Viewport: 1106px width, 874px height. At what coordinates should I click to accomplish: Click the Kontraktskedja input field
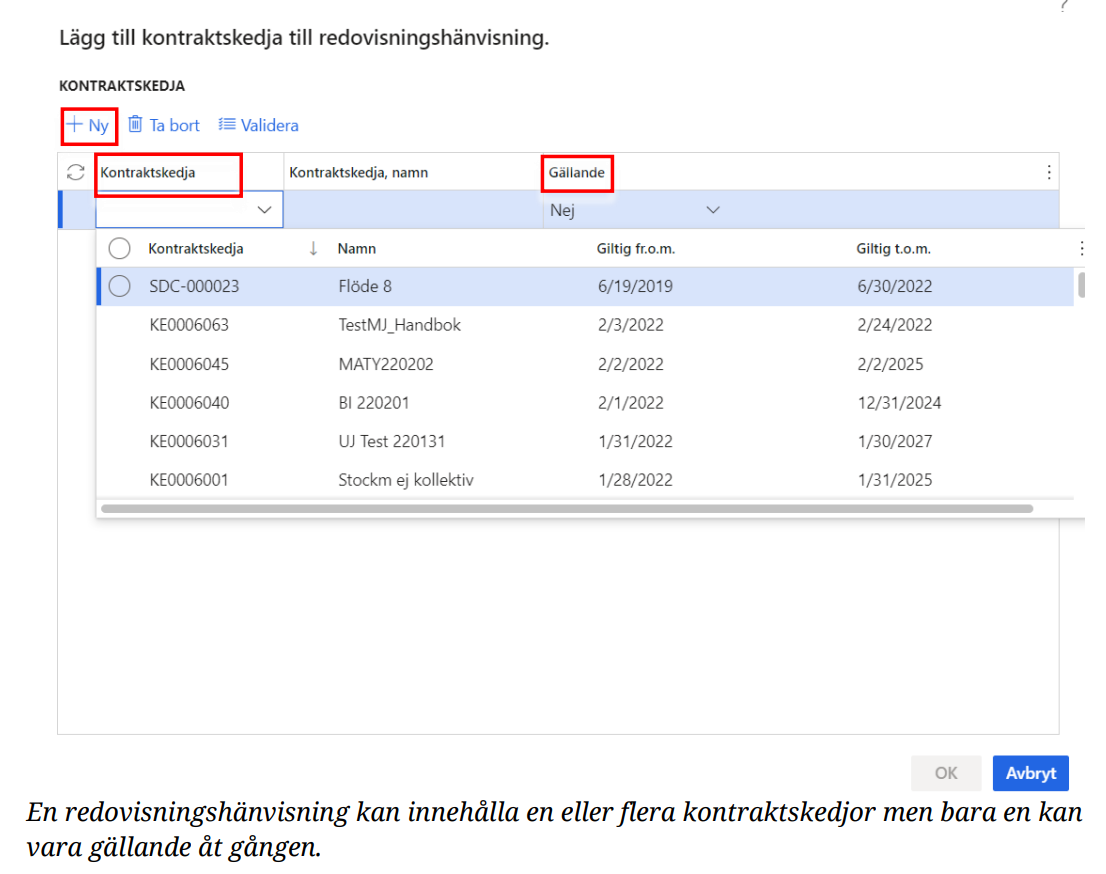(x=175, y=210)
